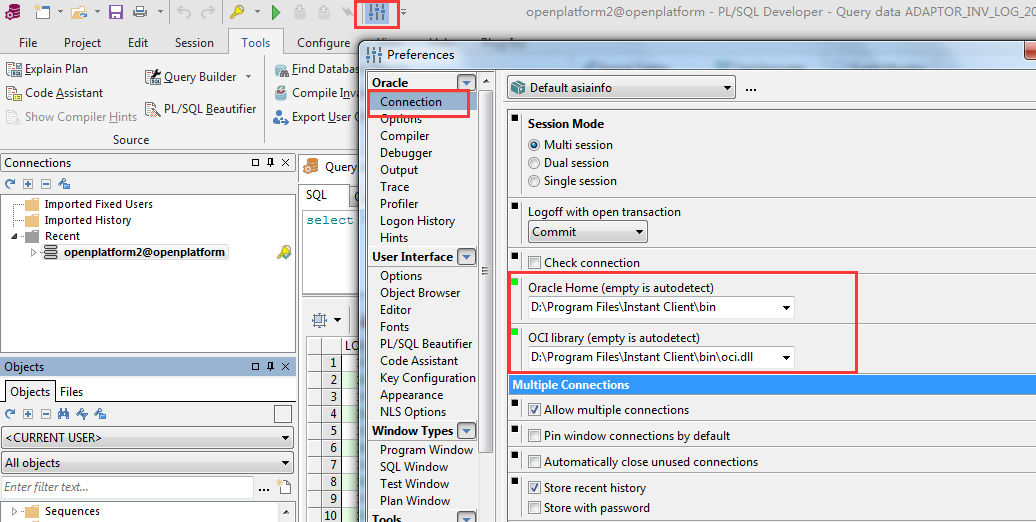Select Connection in the Preferences tree
This screenshot has height=522, width=1036.
(411, 102)
